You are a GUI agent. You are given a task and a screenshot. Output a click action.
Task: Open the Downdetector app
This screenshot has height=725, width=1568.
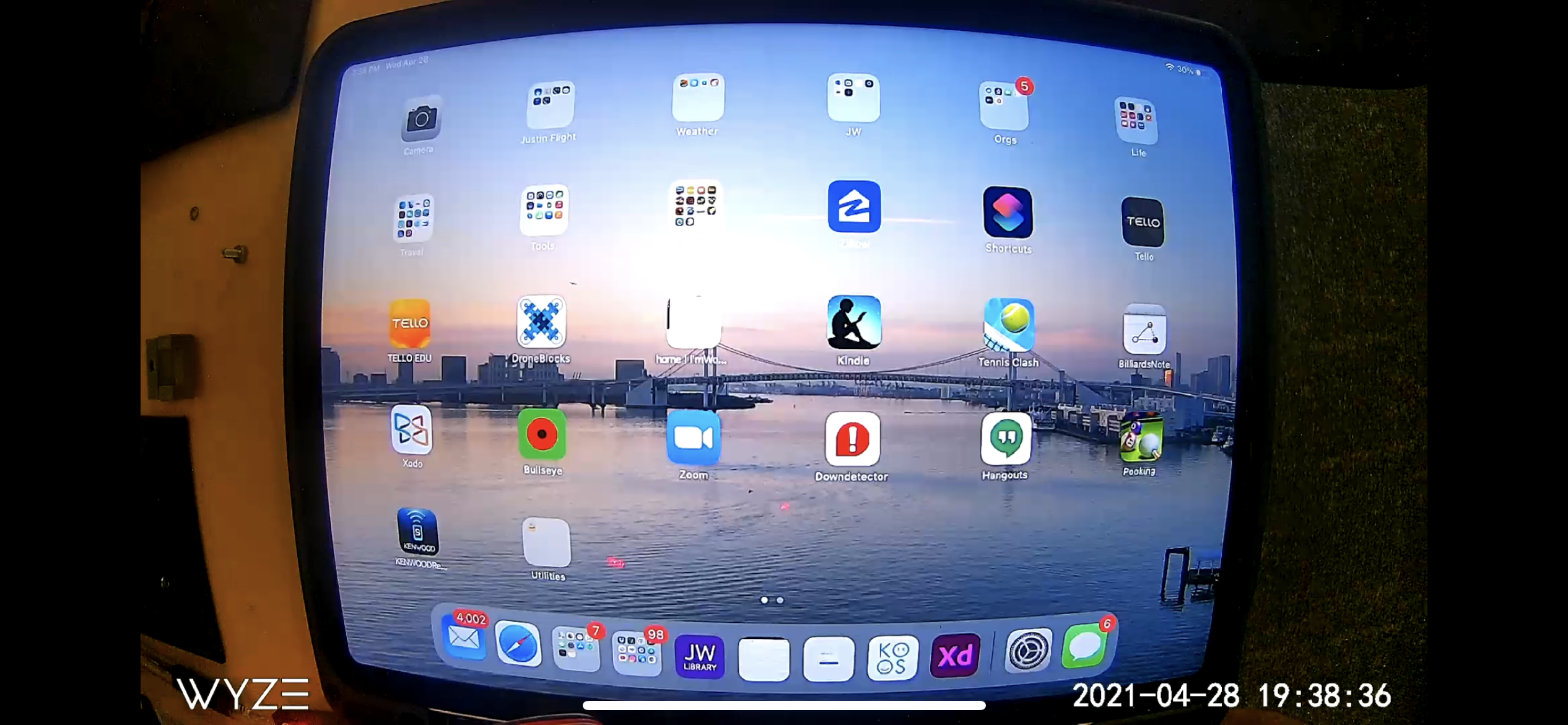click(853, 439)
